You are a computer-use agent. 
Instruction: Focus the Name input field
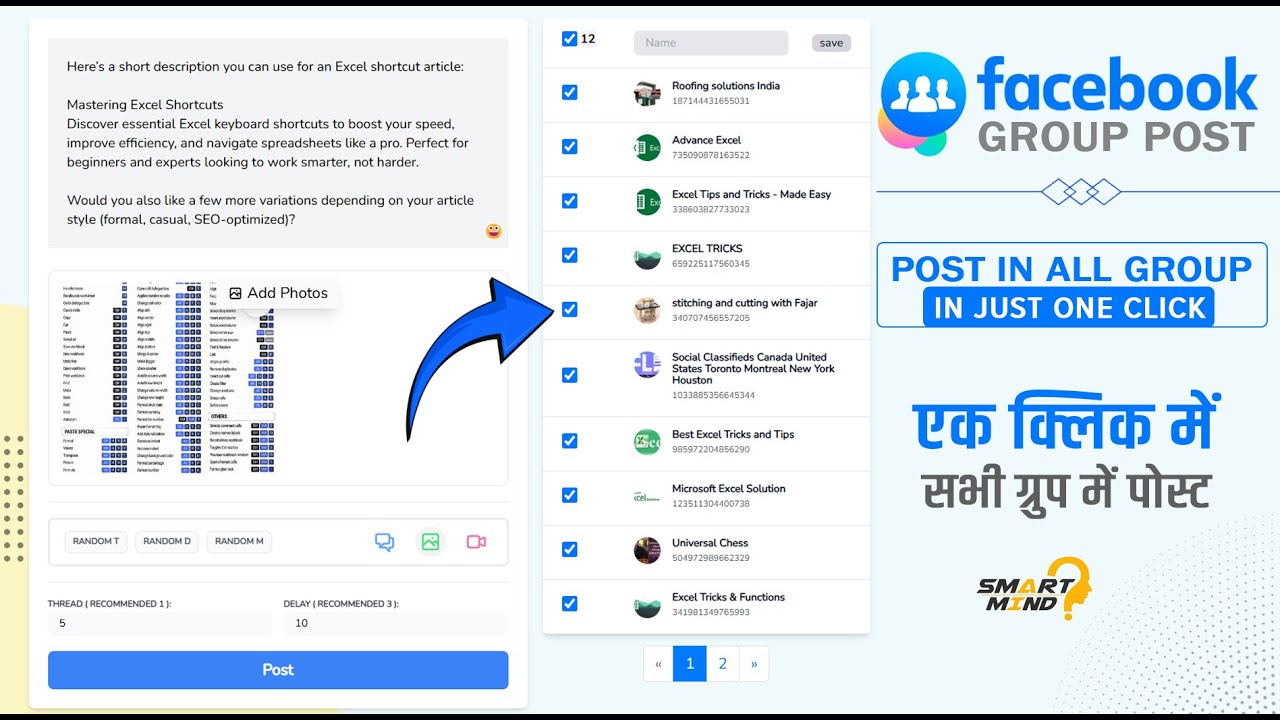(x=711, y=43)
